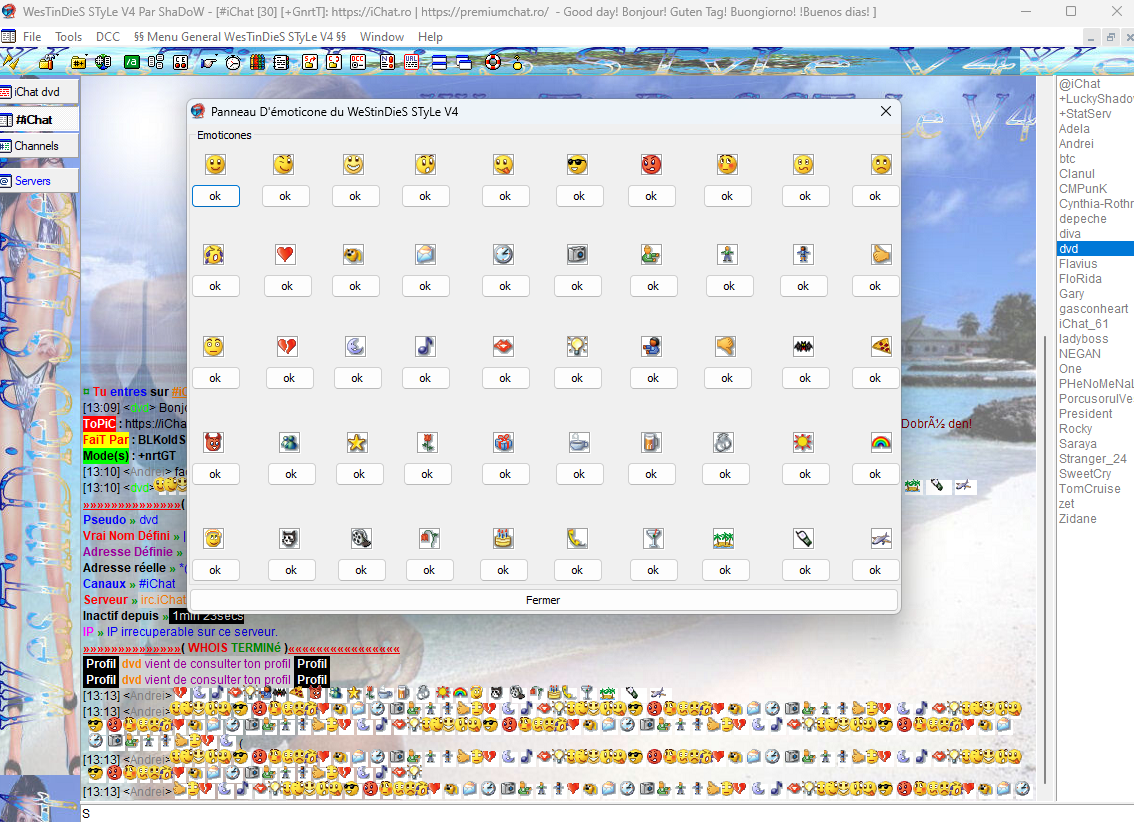Click the Cascade windows toolbar icon
This screenshot has height=822, width=1134.
(464, 62)
